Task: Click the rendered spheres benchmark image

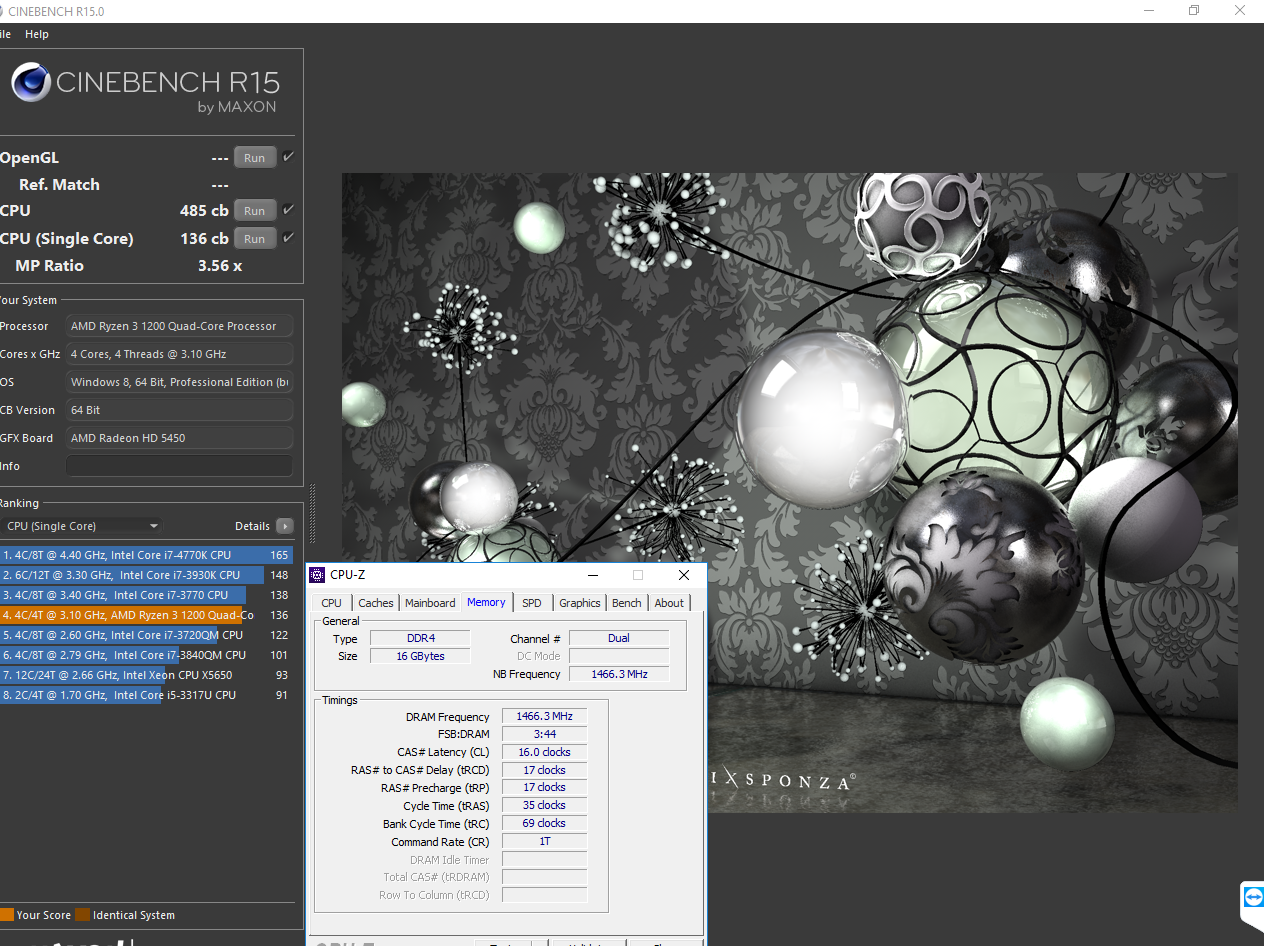Action: pos(789,492)
